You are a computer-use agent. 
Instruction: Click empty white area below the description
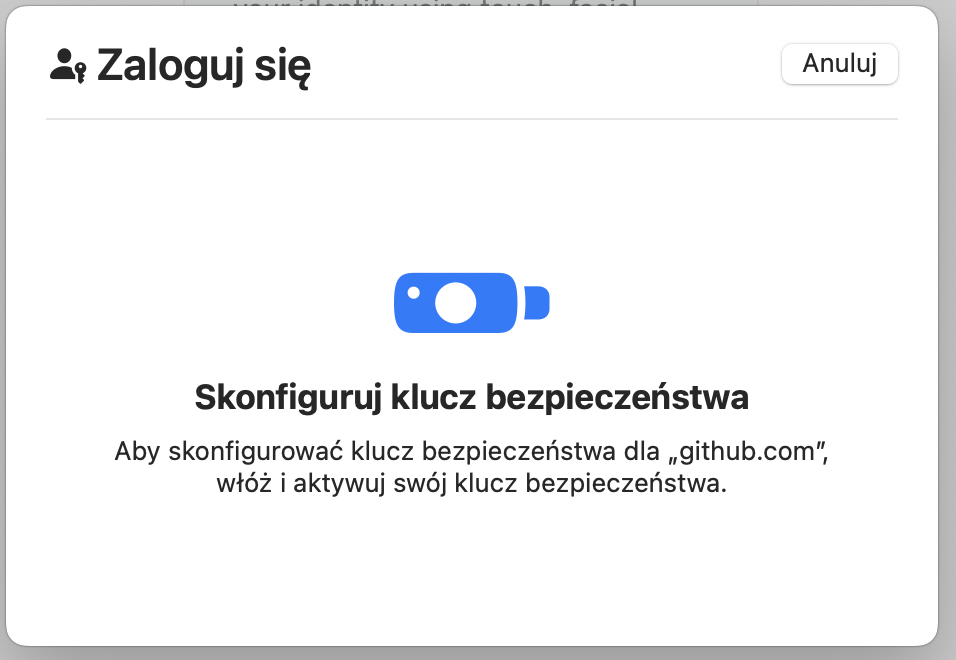[472, 567]
